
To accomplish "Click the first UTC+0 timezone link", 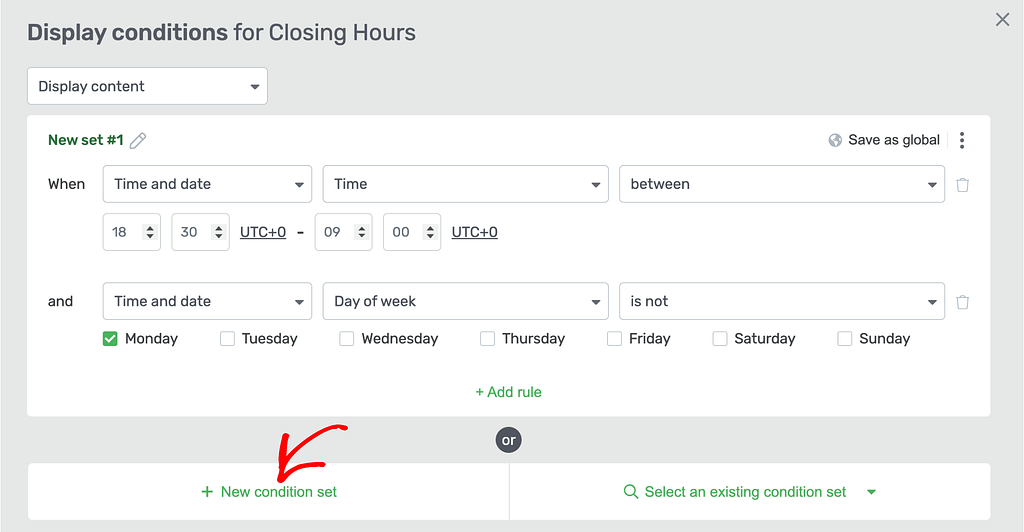I will 263,232.
